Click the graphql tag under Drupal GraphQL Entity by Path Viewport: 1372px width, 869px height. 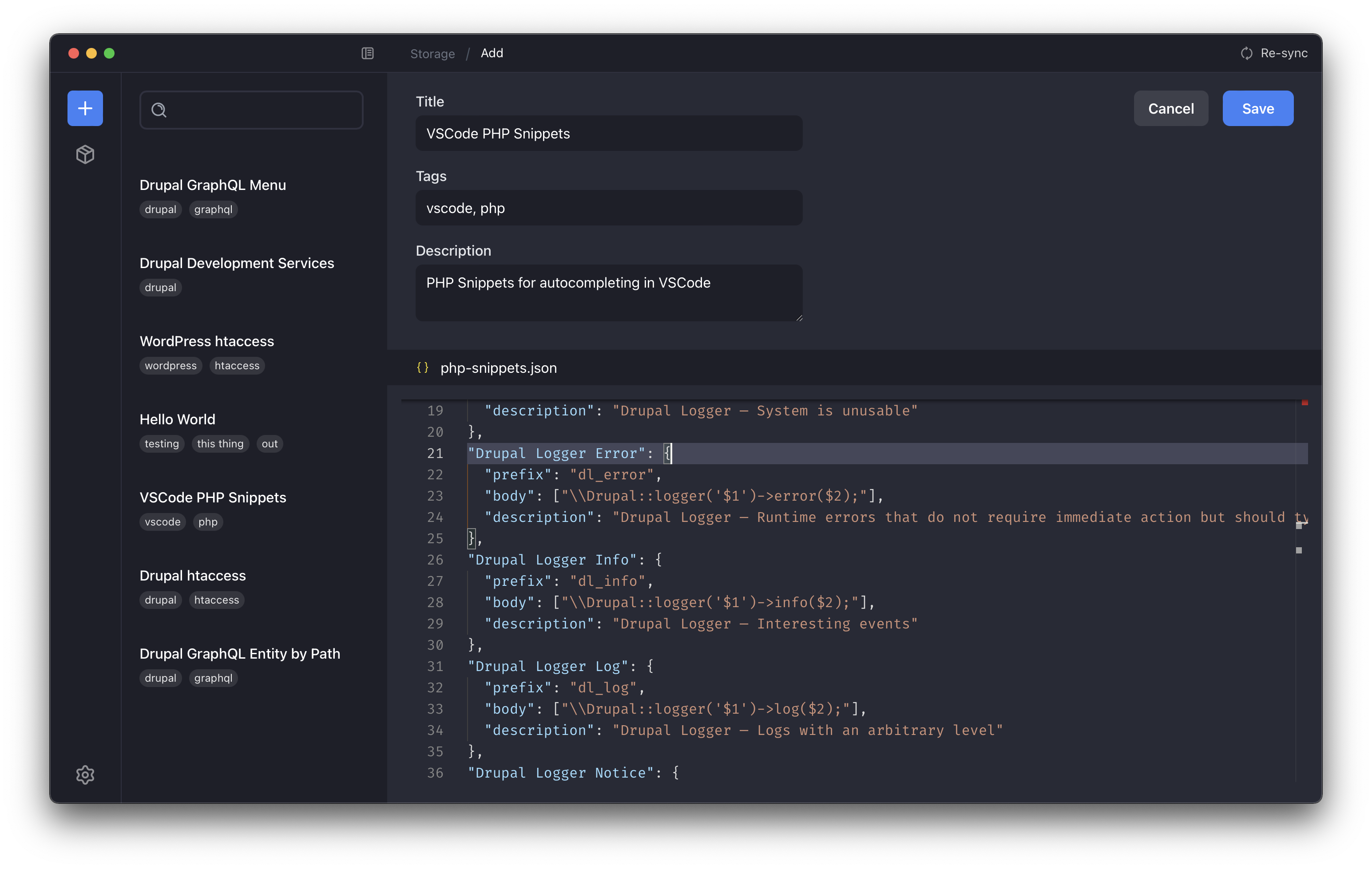click(213, 678)
